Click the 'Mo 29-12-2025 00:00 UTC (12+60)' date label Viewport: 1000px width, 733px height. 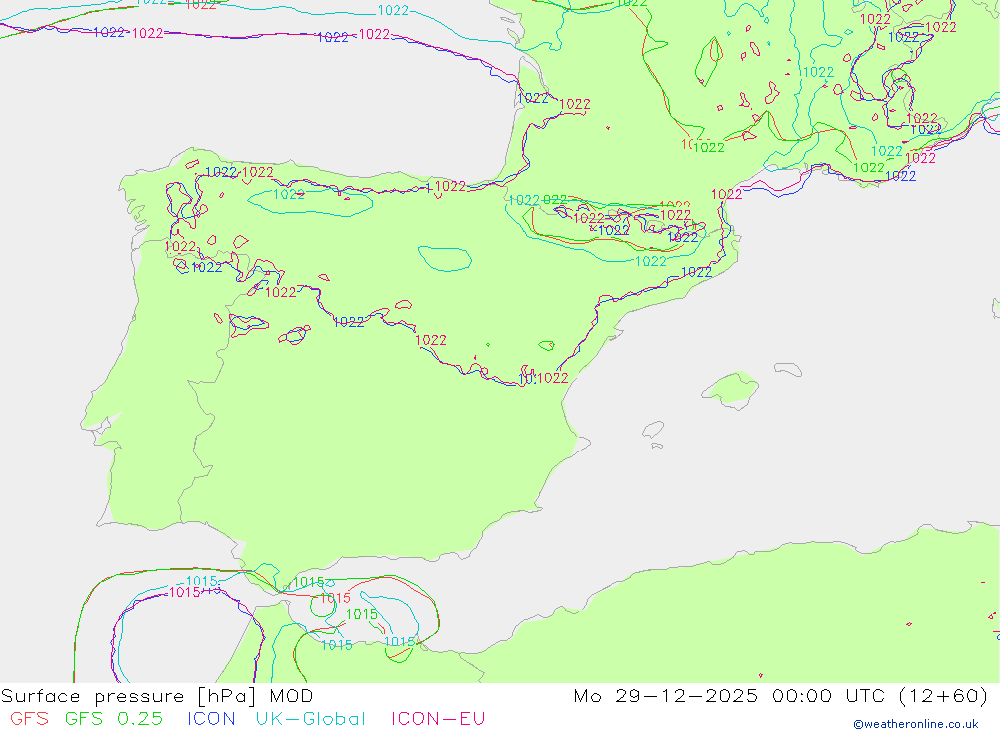click(x=781, y=695)
